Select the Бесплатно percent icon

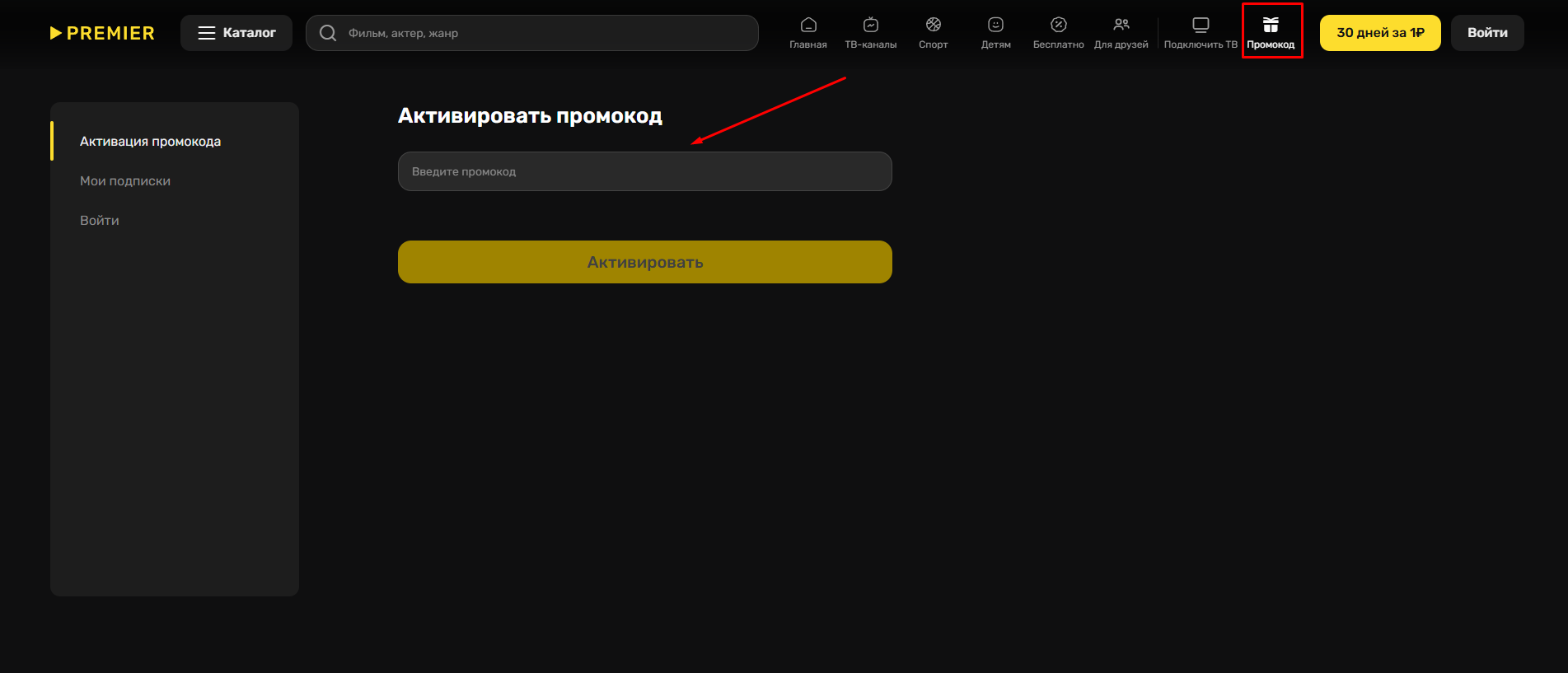pos(1059,25)
